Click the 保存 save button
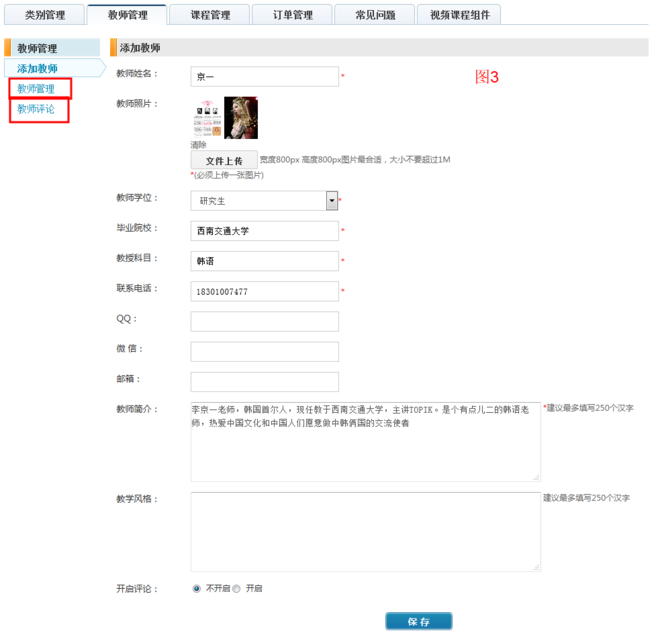This screenshot has height=633, width=660. click(418, 622)
